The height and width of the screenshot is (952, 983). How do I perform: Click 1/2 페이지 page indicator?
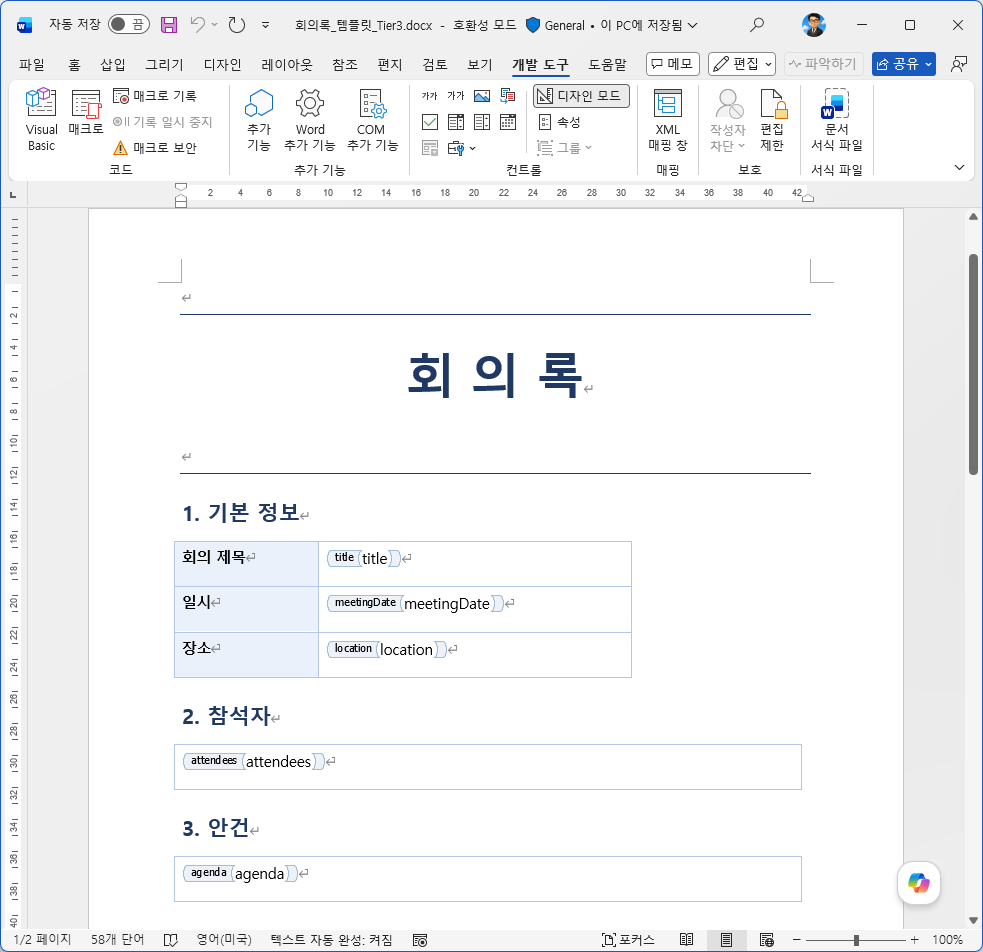42,939
